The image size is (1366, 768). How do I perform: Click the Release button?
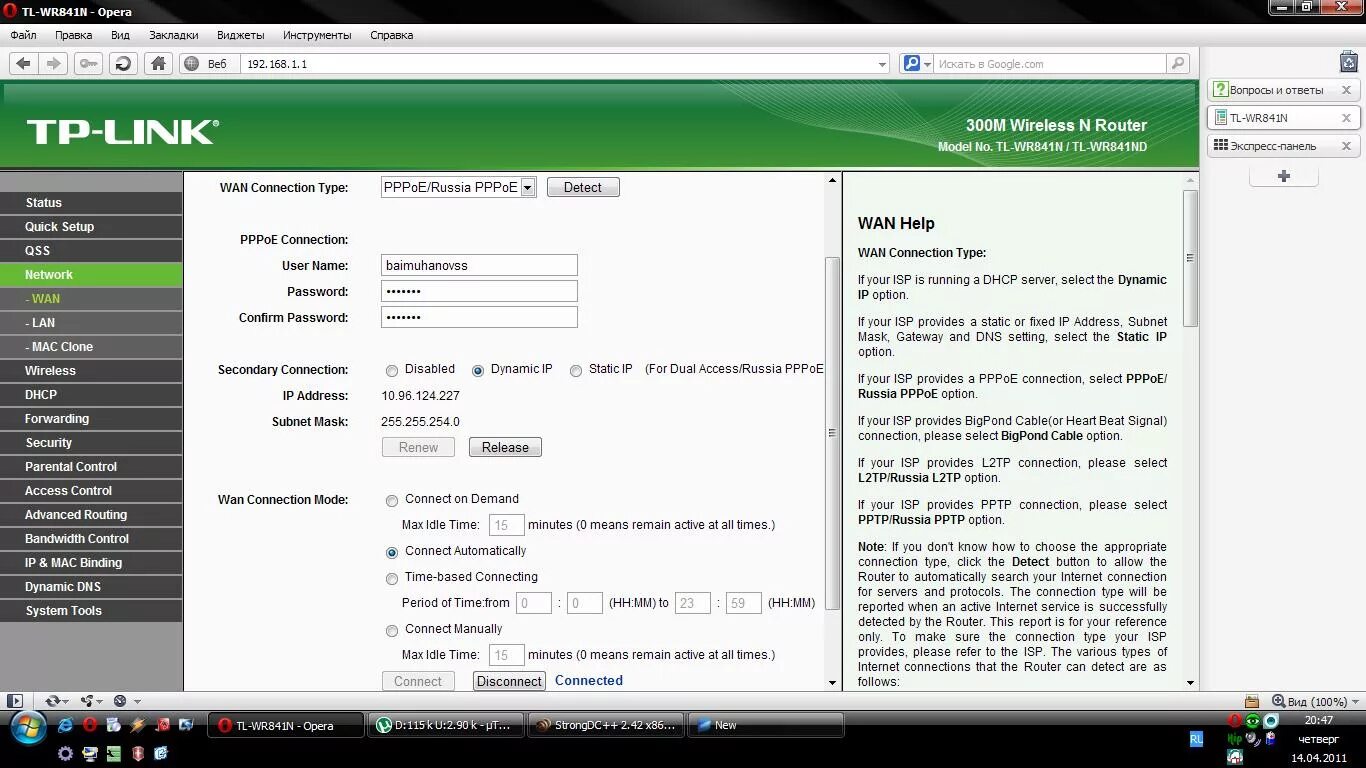pos(505,447)
